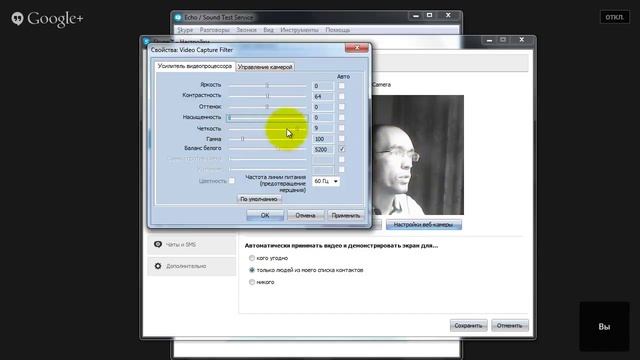Click Отменить in settings window
This screenshot has width=640, height=360.
(x=509, y=326)
